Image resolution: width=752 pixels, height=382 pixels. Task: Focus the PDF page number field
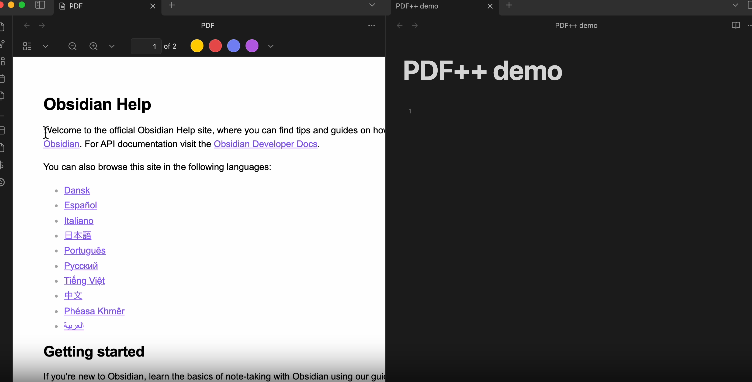click(146, 46)
